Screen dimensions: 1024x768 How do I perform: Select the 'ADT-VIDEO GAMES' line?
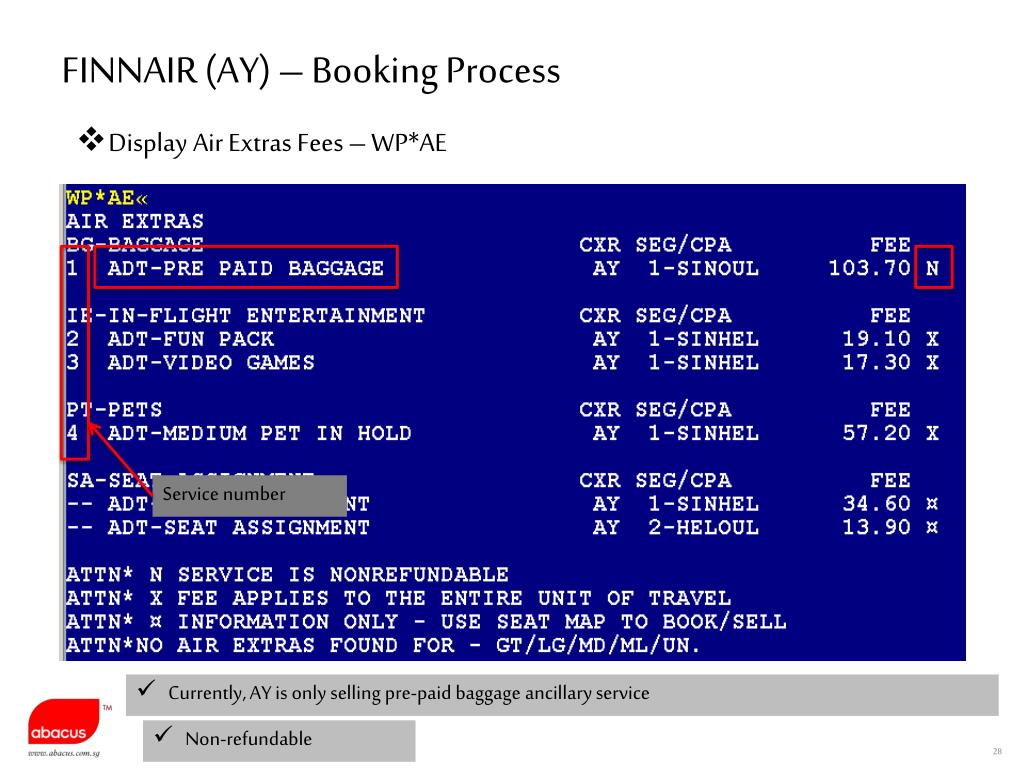pyautogui.click(x=211, y=362)
